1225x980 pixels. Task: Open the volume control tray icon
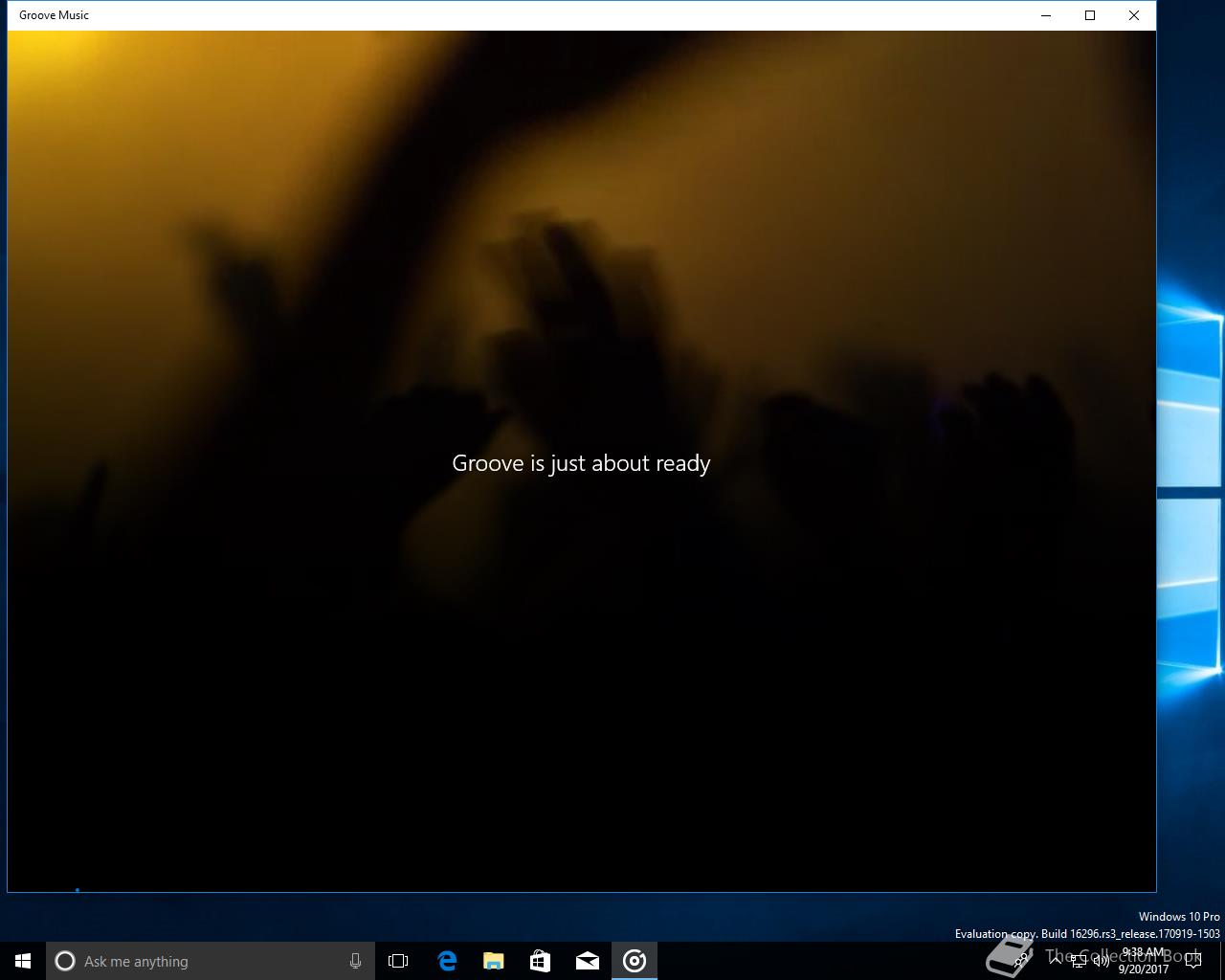1102,961
